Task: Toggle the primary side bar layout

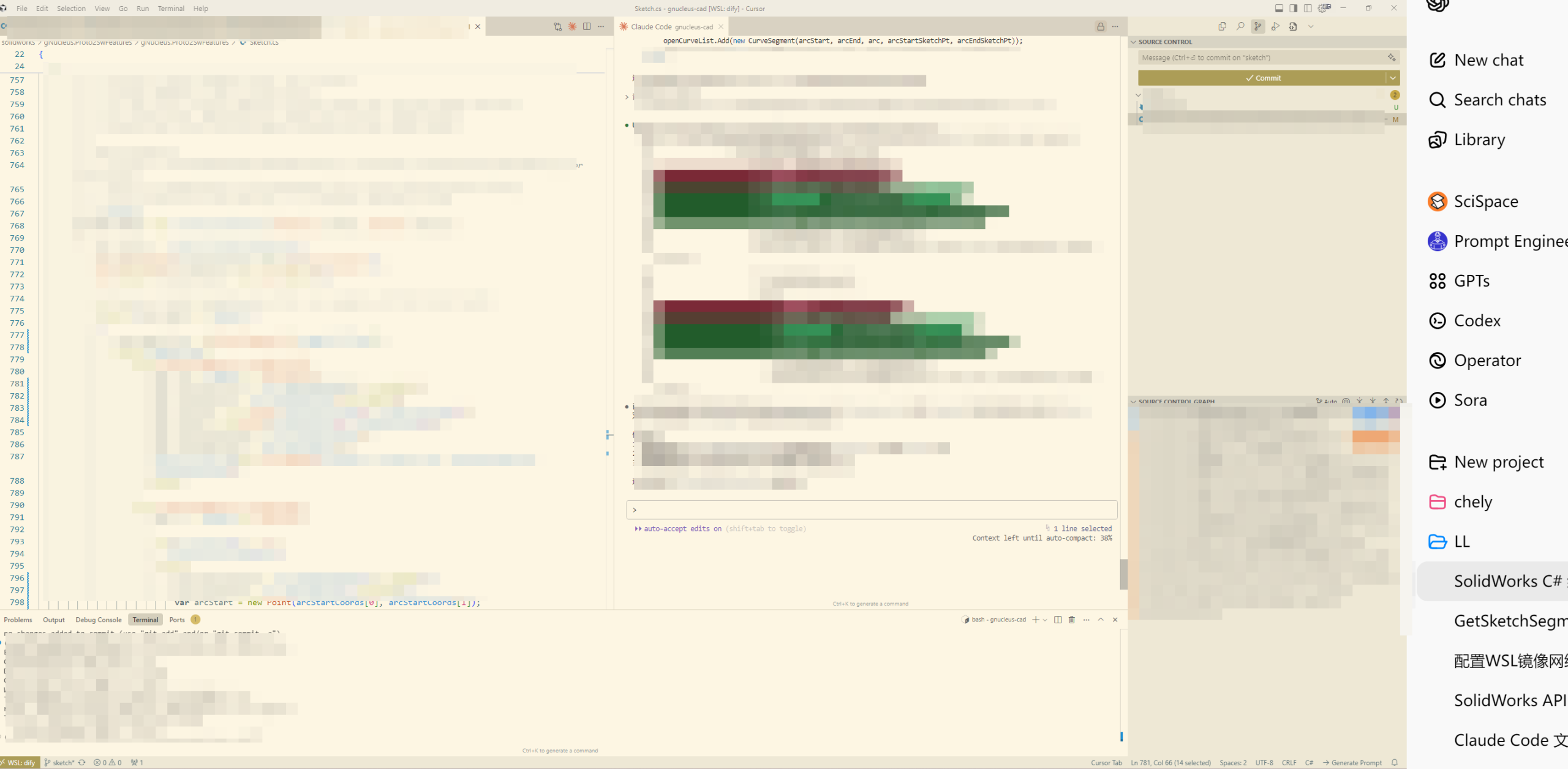Action: 1293,8
